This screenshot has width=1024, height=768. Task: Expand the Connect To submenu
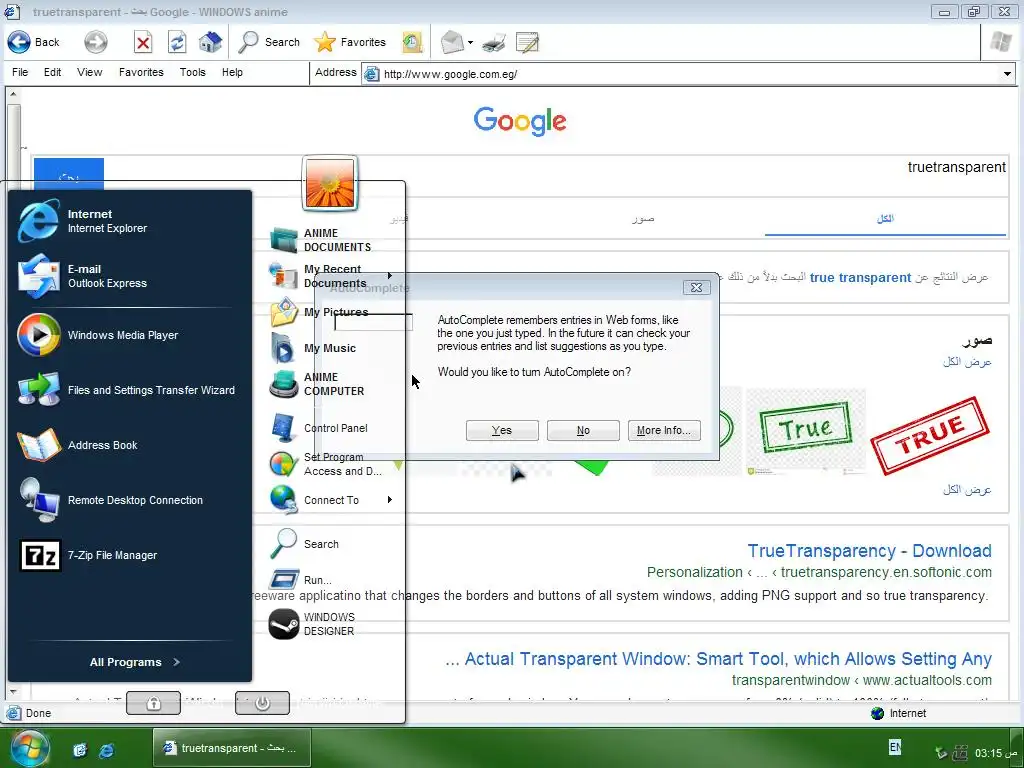[332, 500]
